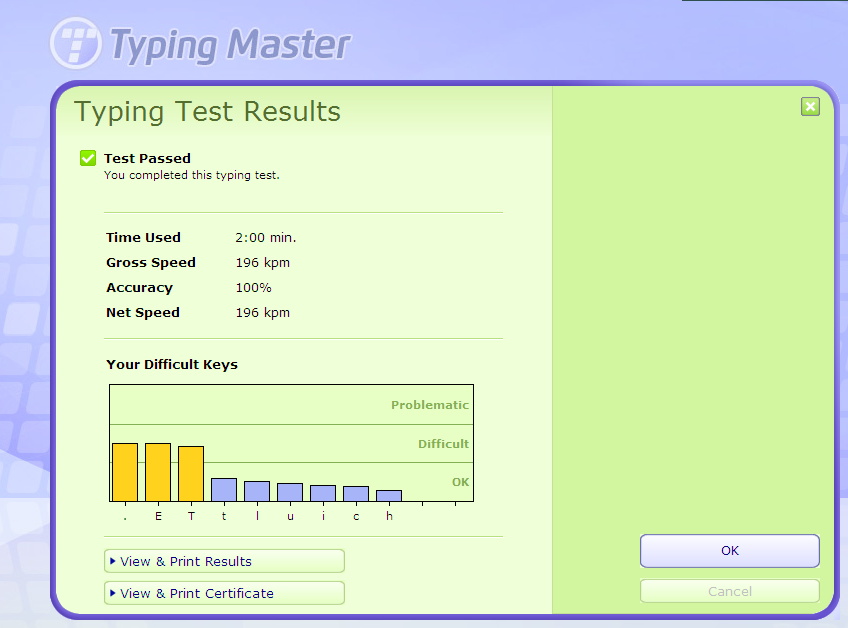Click the bar for key i
The image size is (848, 628).
pyautogui.click(x=322, y=491)
